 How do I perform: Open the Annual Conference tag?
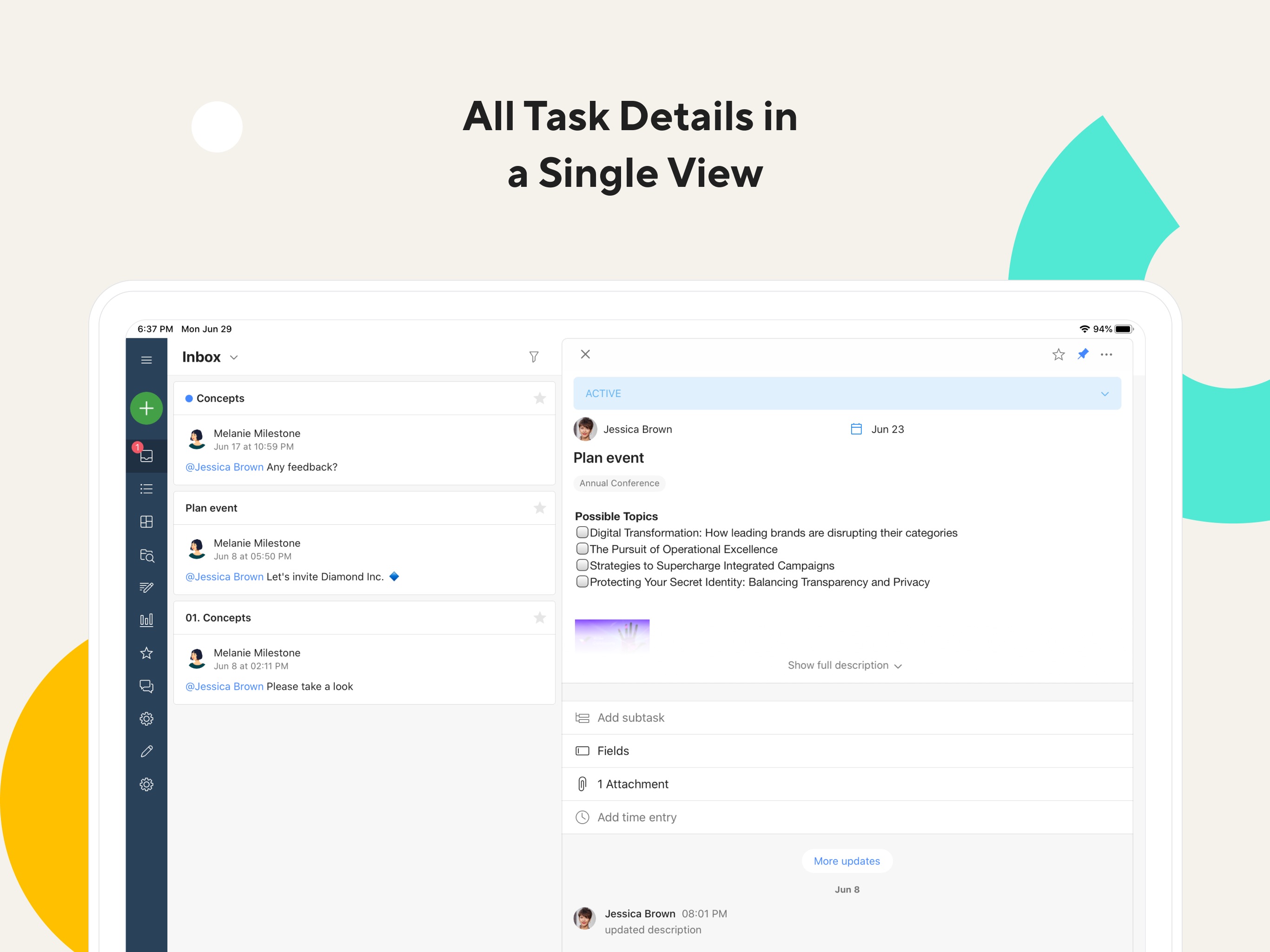pyautogui.click(x=620, y=483)
